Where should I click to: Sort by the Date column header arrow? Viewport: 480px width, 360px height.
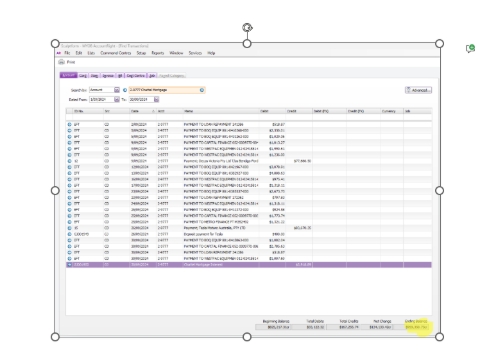click(x=153, y=111)
